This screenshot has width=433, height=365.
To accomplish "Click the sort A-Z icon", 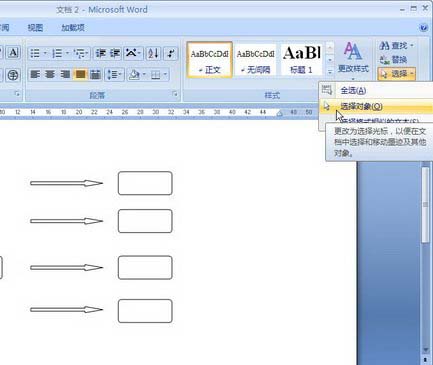I will click(x=153, y=53).
